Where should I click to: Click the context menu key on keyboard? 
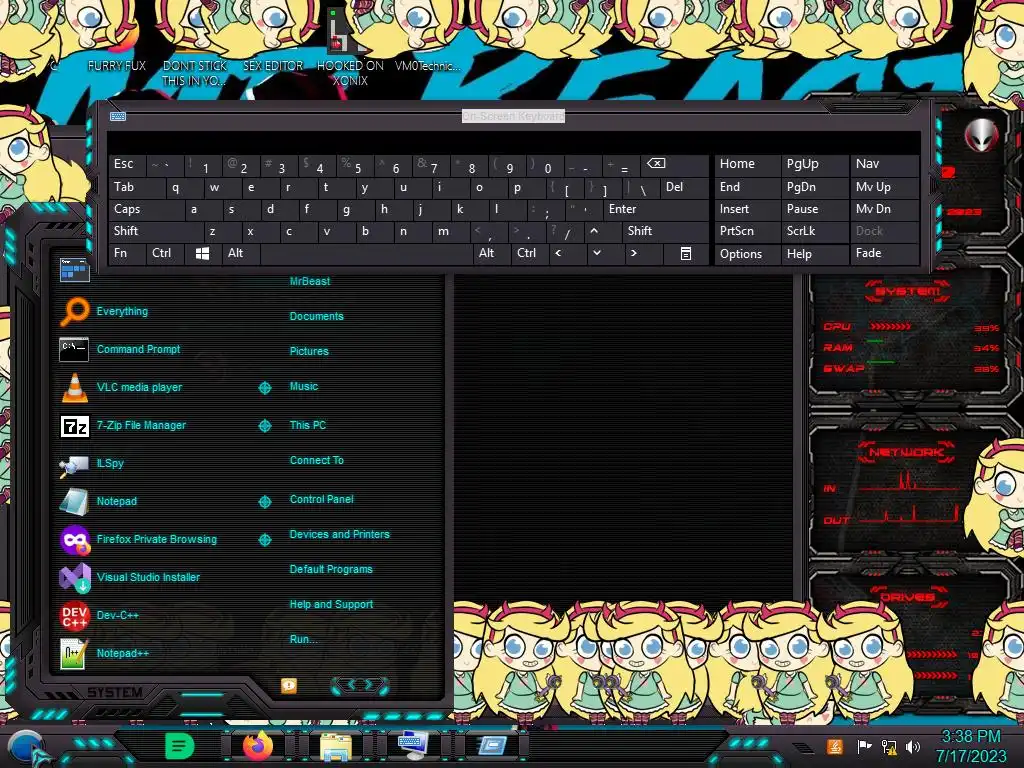(686, 253)
